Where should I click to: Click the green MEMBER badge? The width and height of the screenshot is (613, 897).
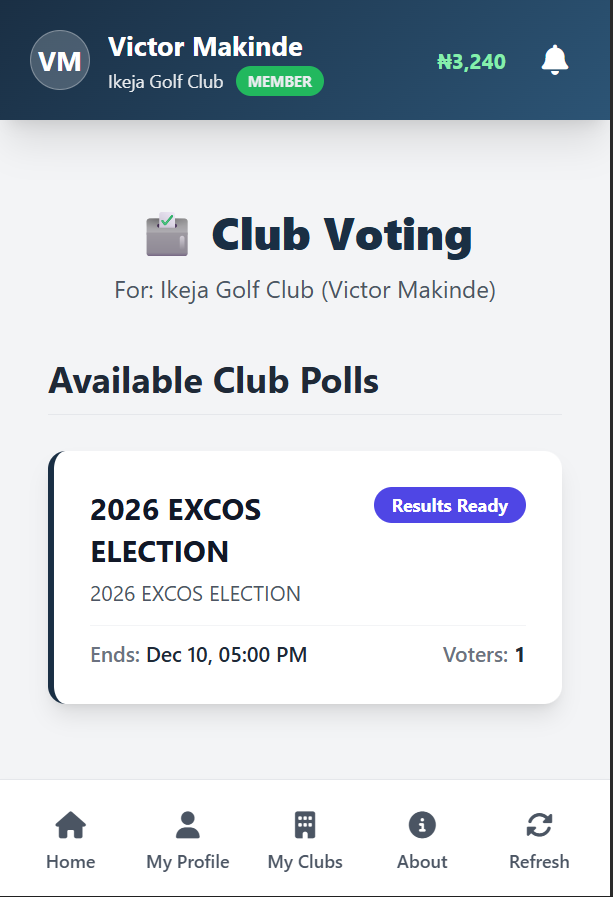pyautogui.click(x=280, y=82)
